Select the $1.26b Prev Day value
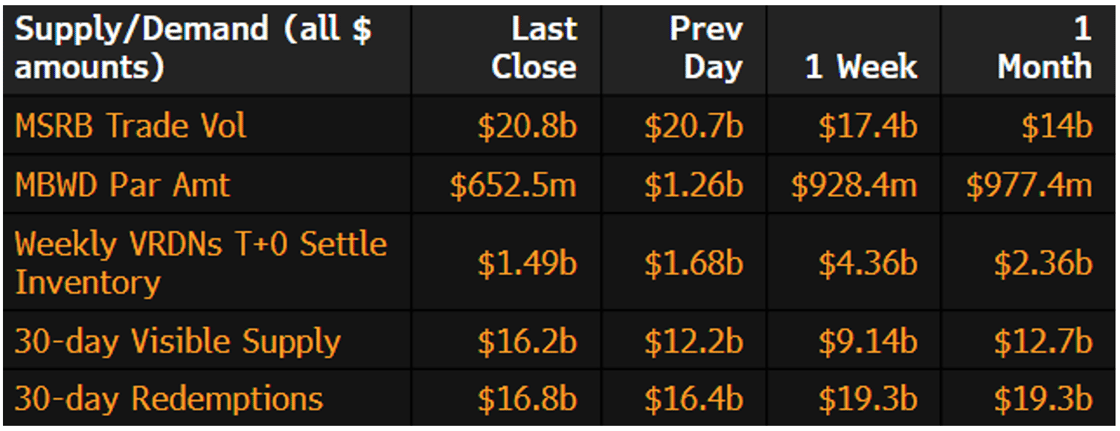Image resolution: width=1120 pixels, height=431 pixels. 693,184
